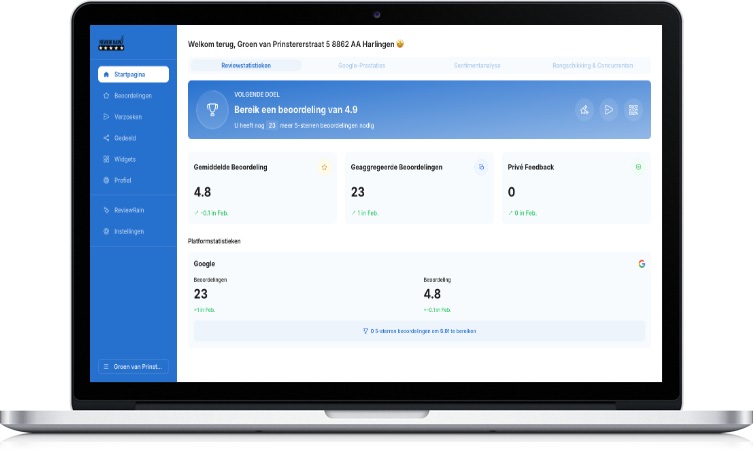
Task: Click the '1 in Feb.' trend under Geaggregeerde Beoordelingen
Action: 364,213
